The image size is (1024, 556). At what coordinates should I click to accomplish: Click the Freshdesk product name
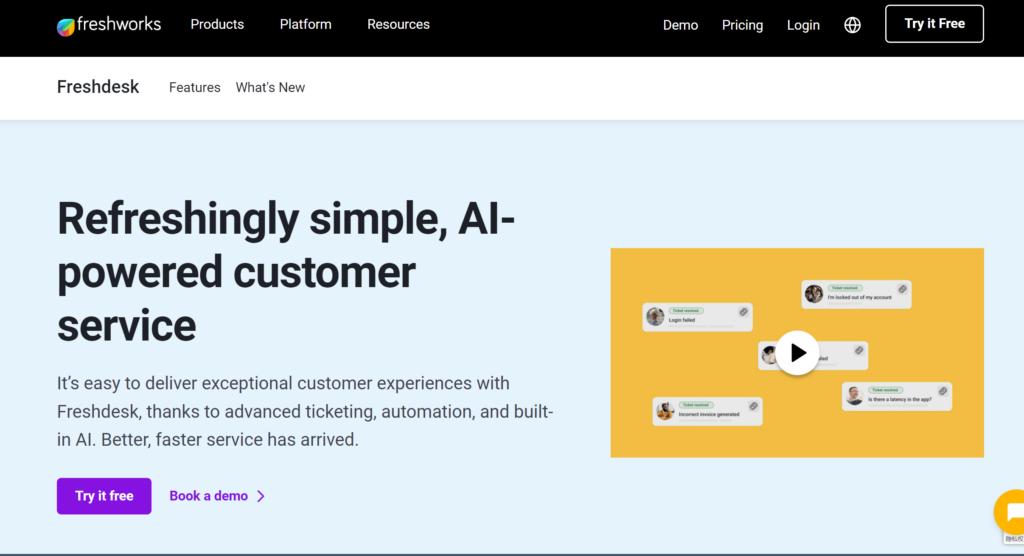click(x=98, y=87)
